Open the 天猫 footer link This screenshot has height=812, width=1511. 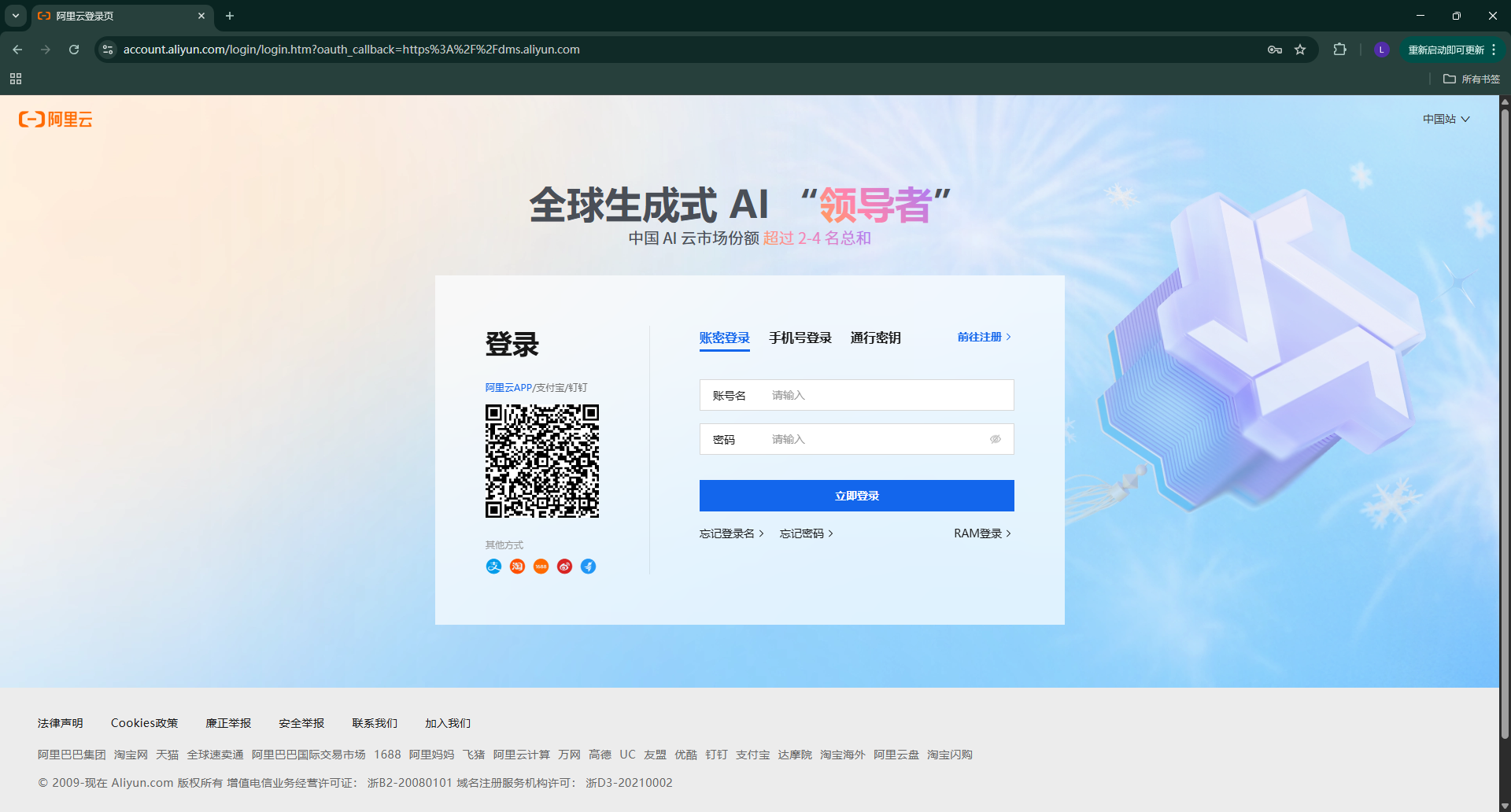[x=168, y=755]
